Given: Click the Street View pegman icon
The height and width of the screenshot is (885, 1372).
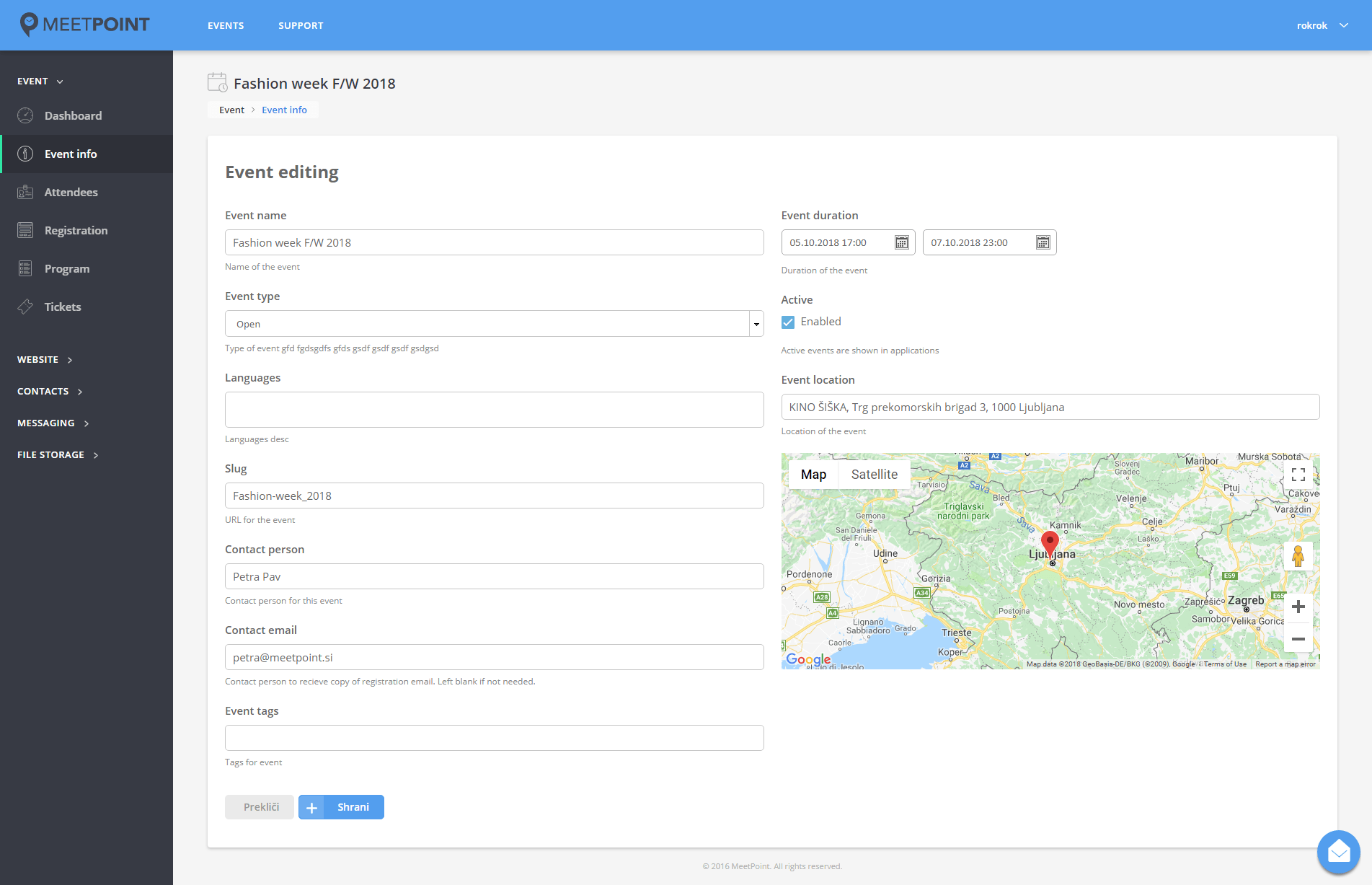Looking at the screenshot, I should click(1298, 556).
